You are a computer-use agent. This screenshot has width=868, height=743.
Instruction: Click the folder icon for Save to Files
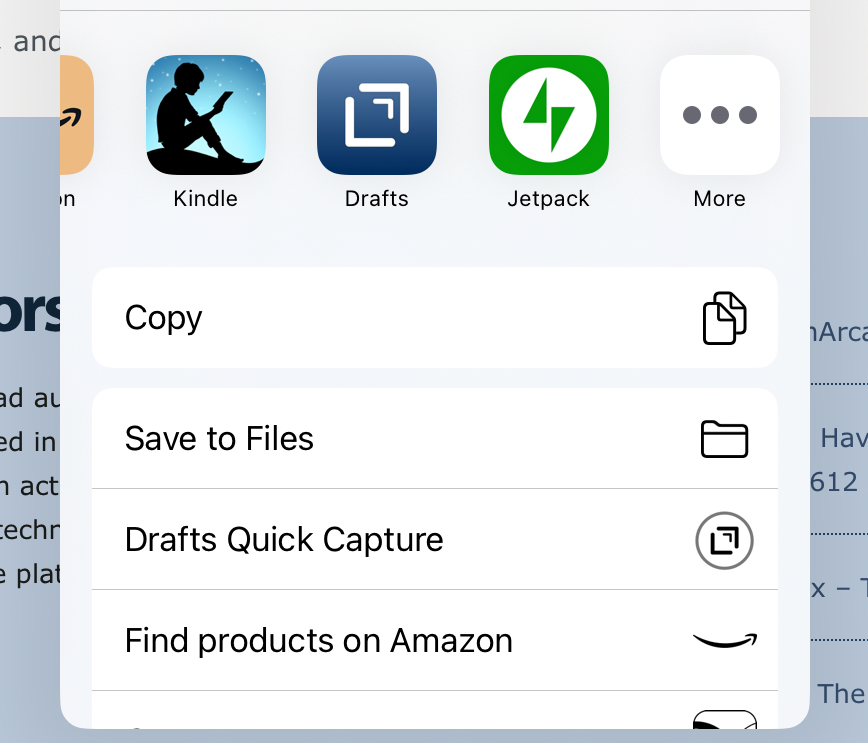coord(724,439)
